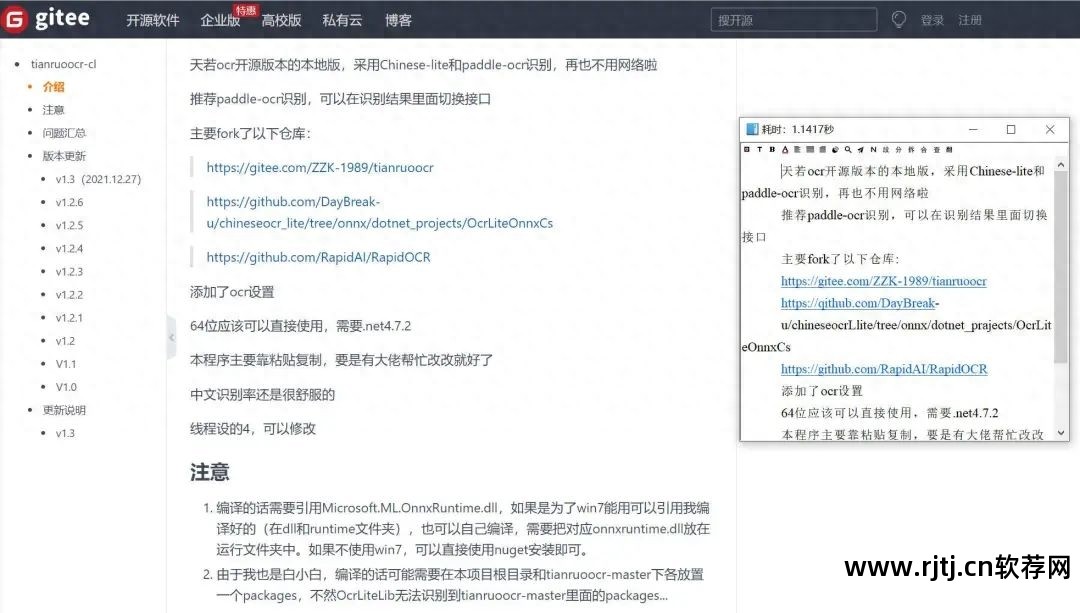The image size is (1080, 613).
Task: Open RapidAI/RapidOCR link in OCR result window
Action: click(x=884, y=369)
